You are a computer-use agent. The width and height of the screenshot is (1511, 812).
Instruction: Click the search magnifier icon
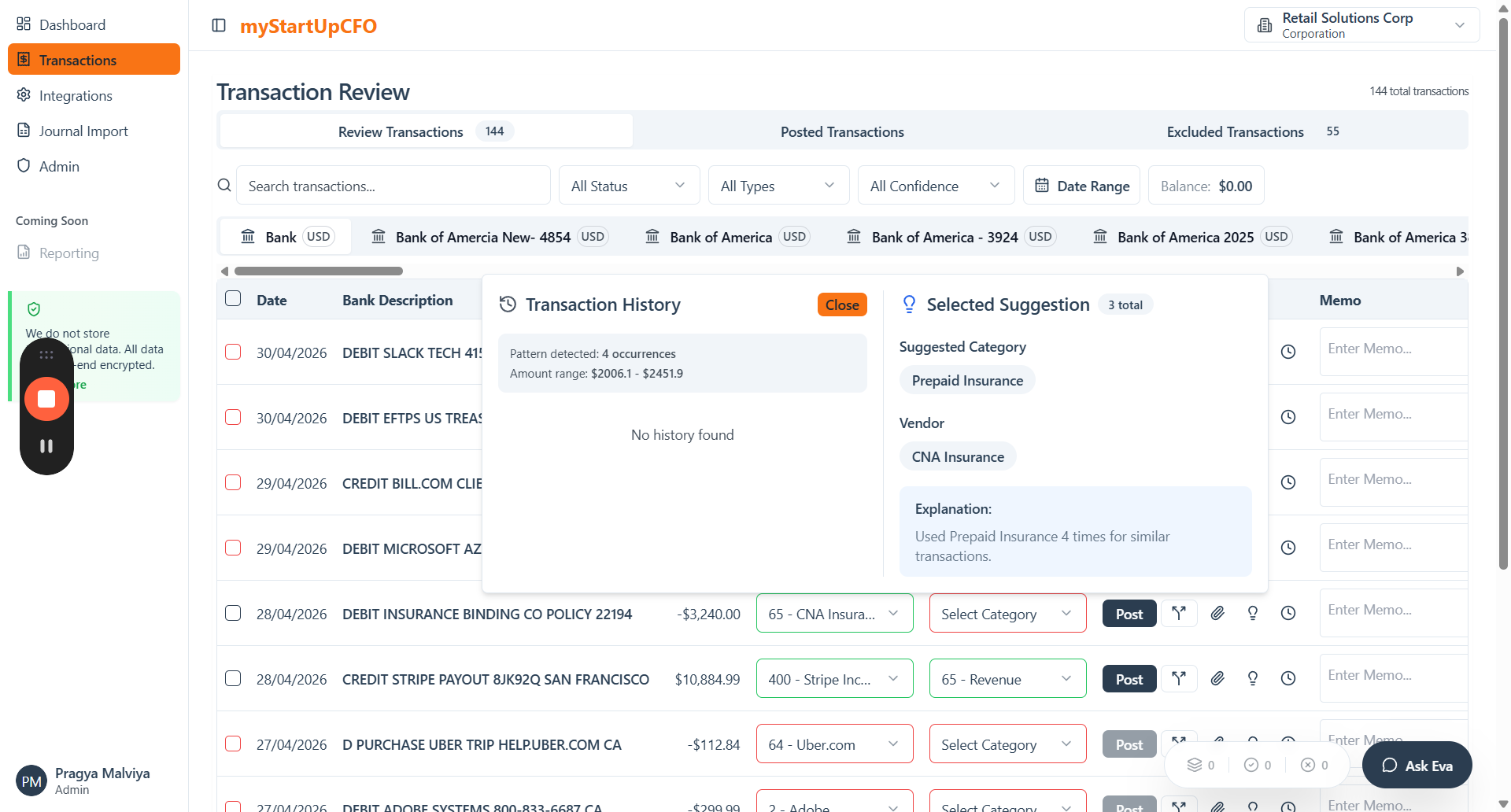pos(224,186)
